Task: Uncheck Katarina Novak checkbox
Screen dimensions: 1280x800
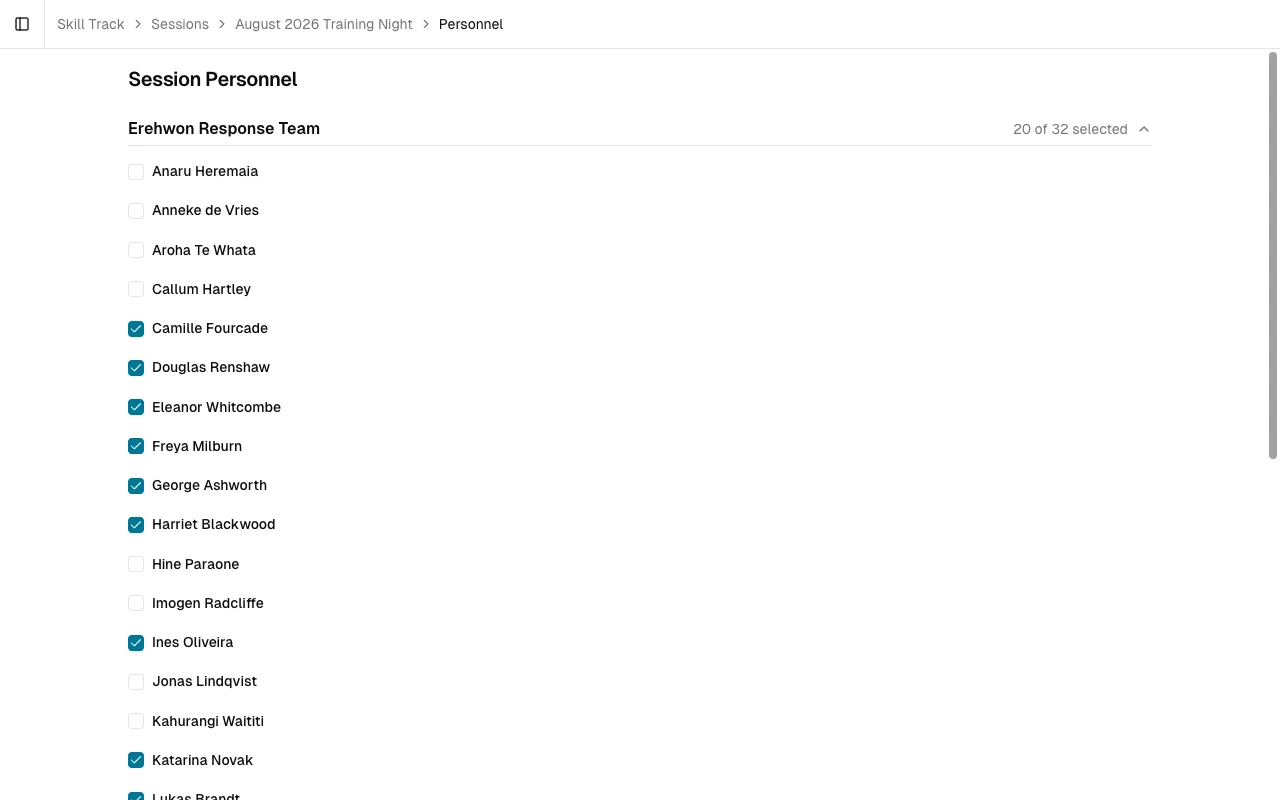Action: [136, 760]
